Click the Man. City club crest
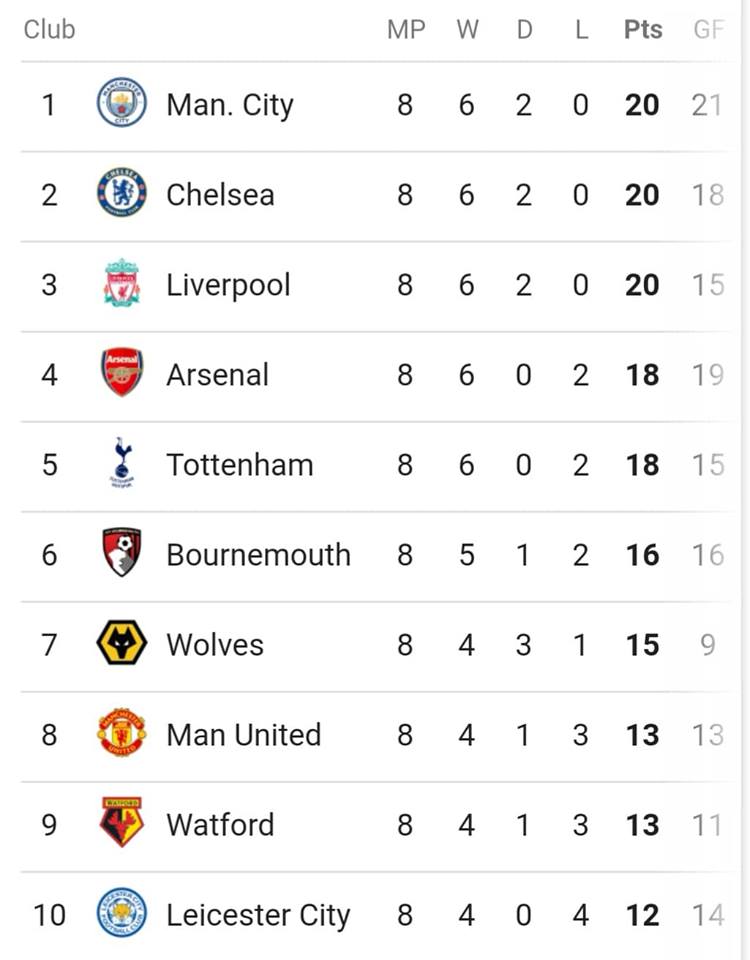Viewport: 750px width, 960px height. (122, 103)
